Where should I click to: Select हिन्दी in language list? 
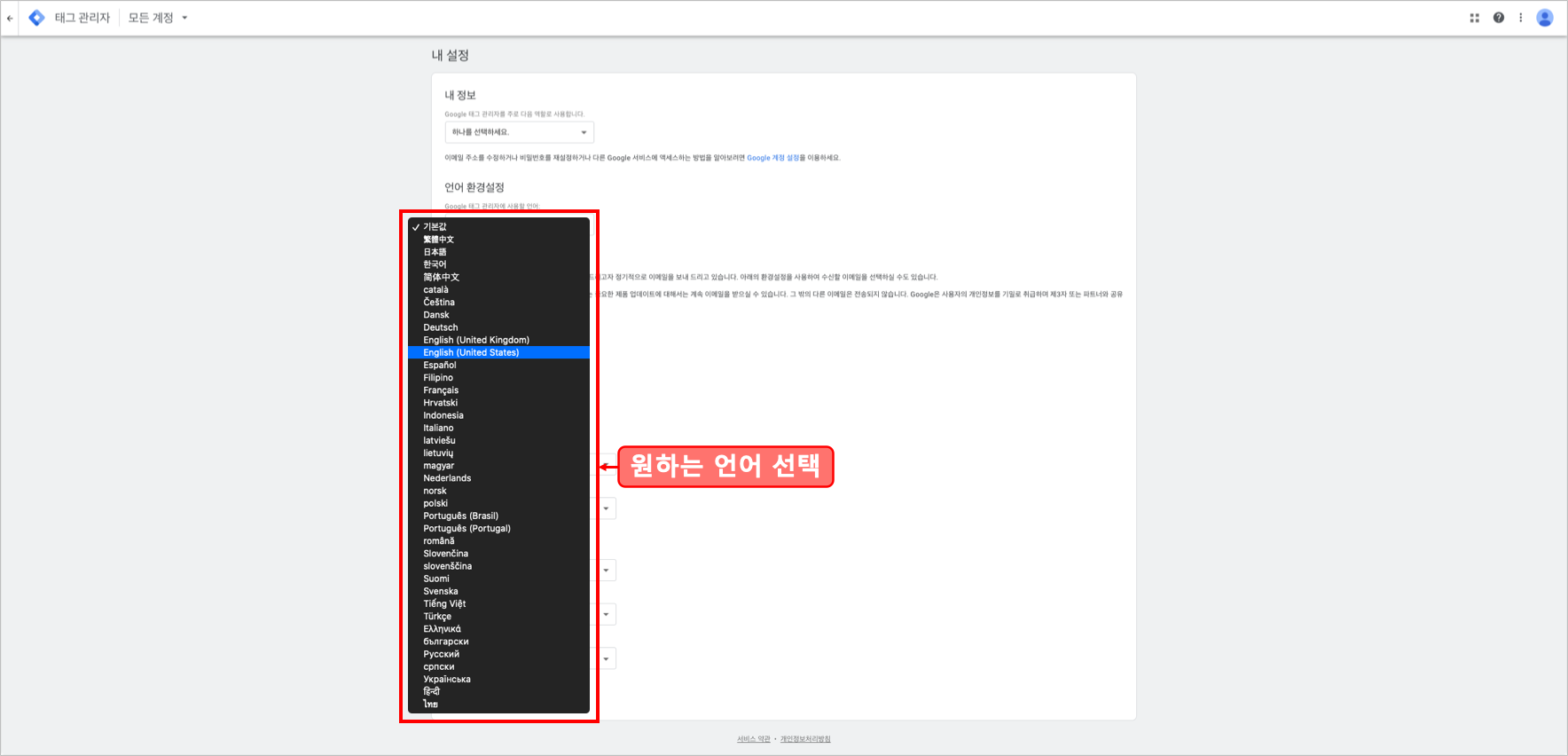pyautogui.click(x=498, y=692)
